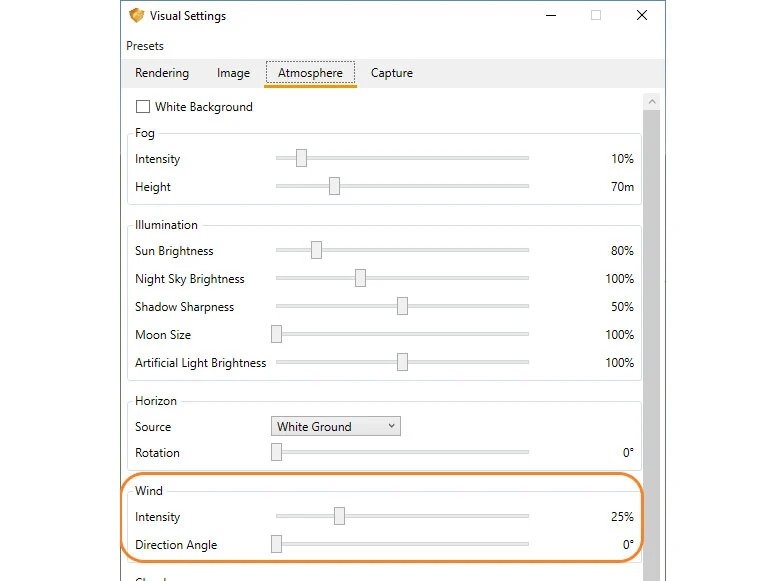Enable the White Background checkbox
The height and width of the screenshot is (581, 782).
[143, 107]
